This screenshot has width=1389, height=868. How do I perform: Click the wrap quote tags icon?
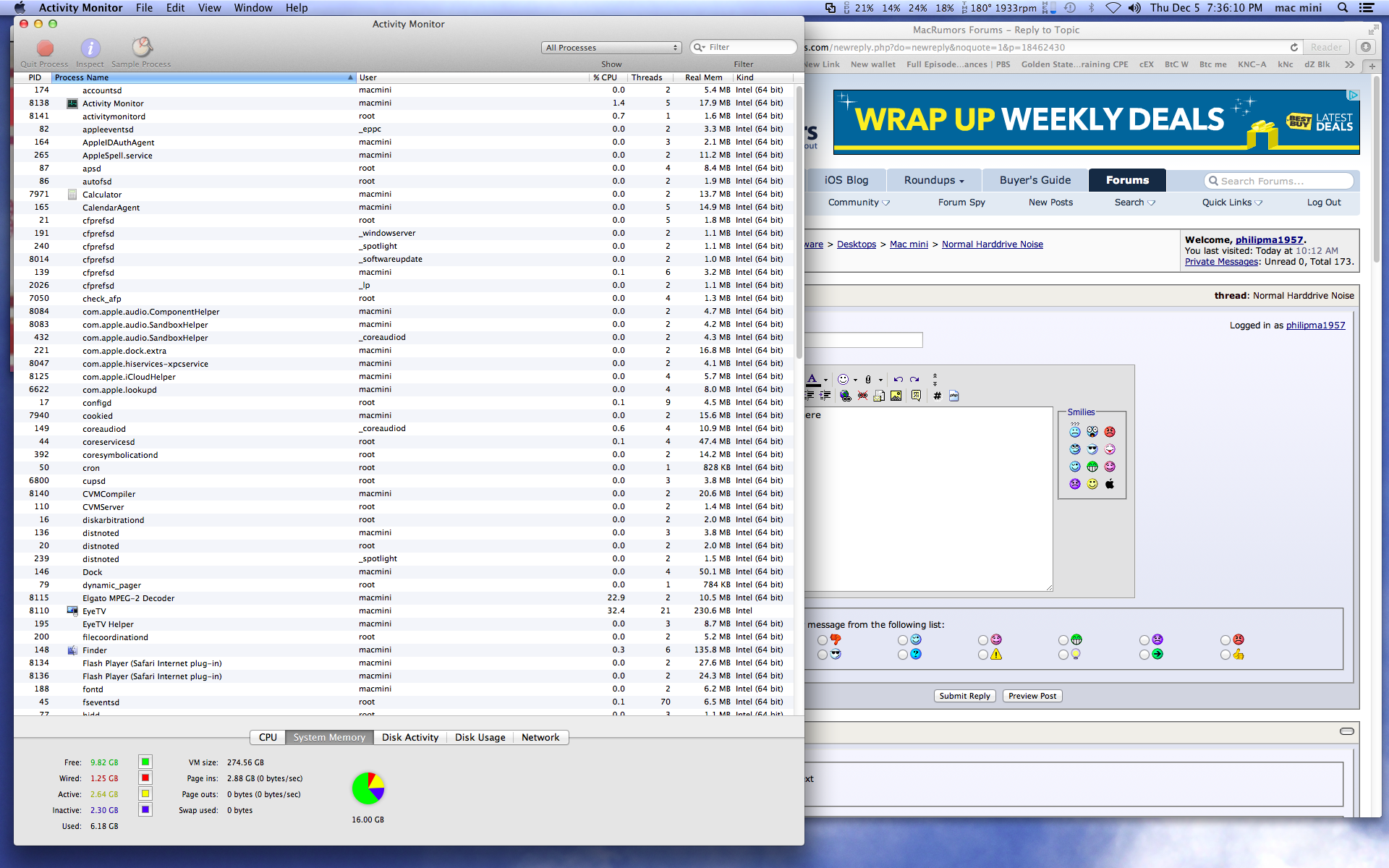[916, 396]
